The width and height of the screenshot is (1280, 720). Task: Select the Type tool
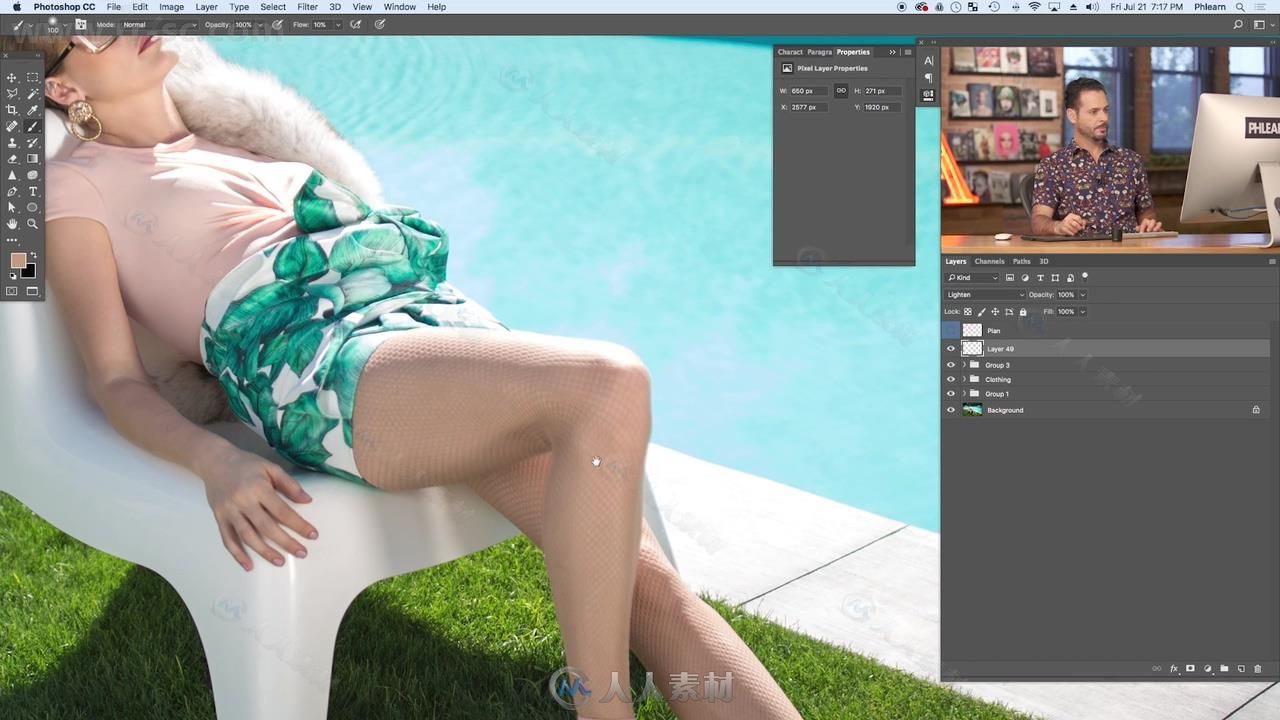point(33,191)
